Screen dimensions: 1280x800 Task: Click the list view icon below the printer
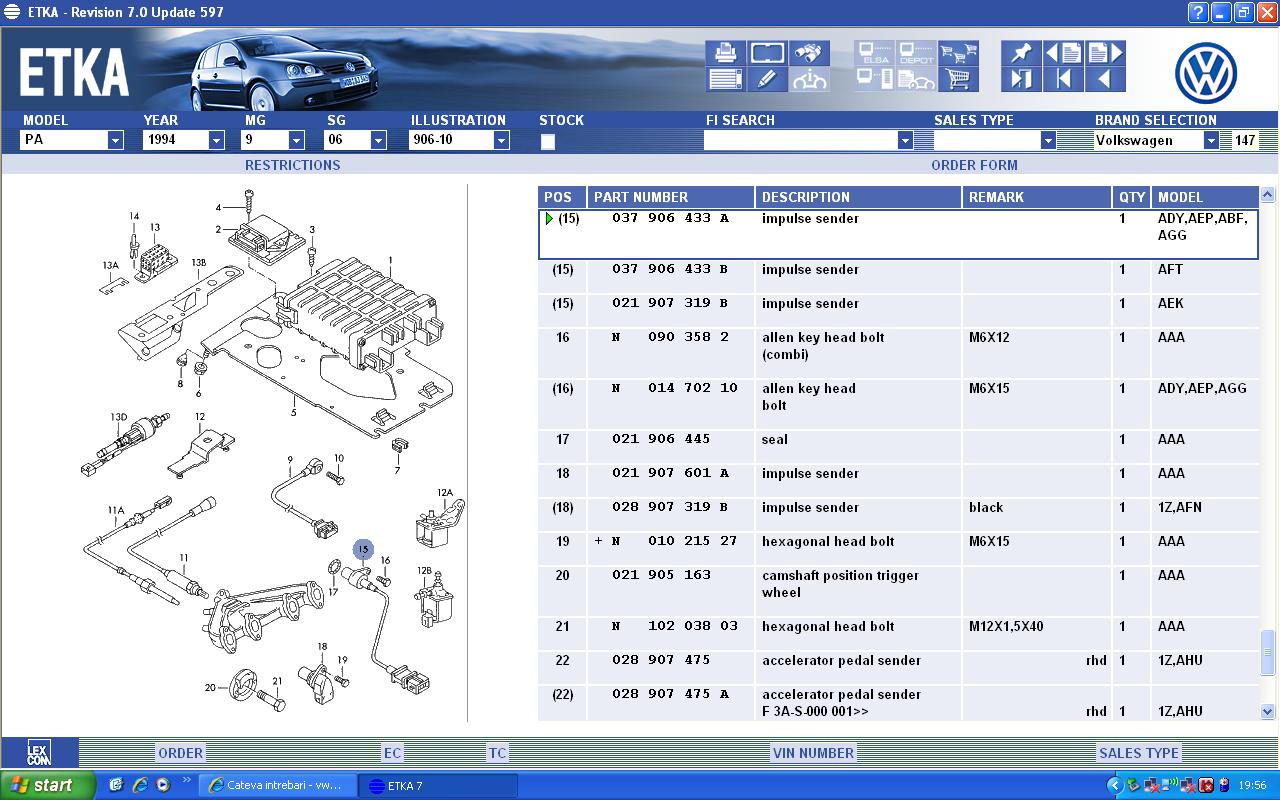click(725, 79)
